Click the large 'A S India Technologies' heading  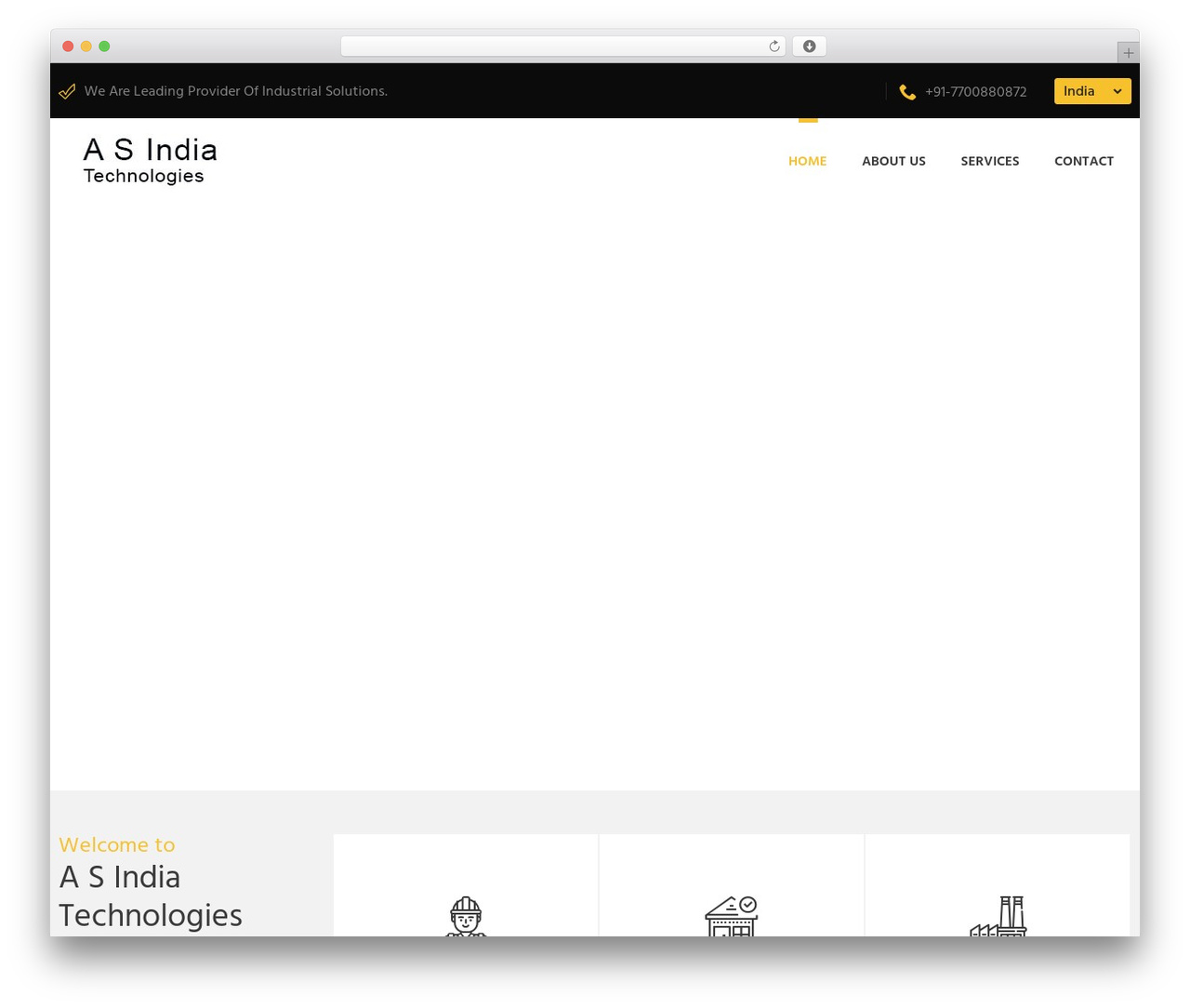click(x=151, y=895)
